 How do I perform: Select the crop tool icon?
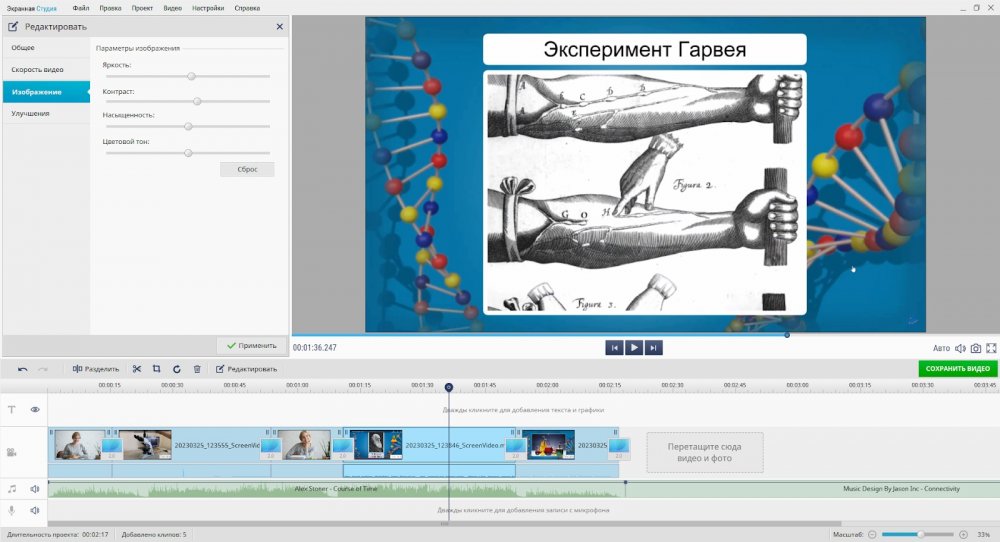tap(157, 369)
